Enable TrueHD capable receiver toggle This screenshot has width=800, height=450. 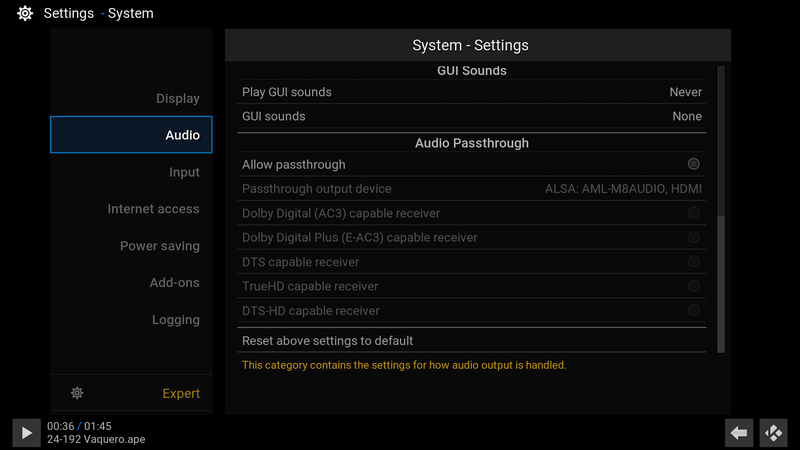[x=693, y=286]
